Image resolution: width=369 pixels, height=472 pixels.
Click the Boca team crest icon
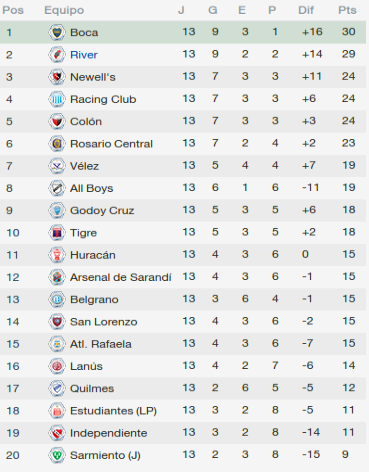click(57, 32)
